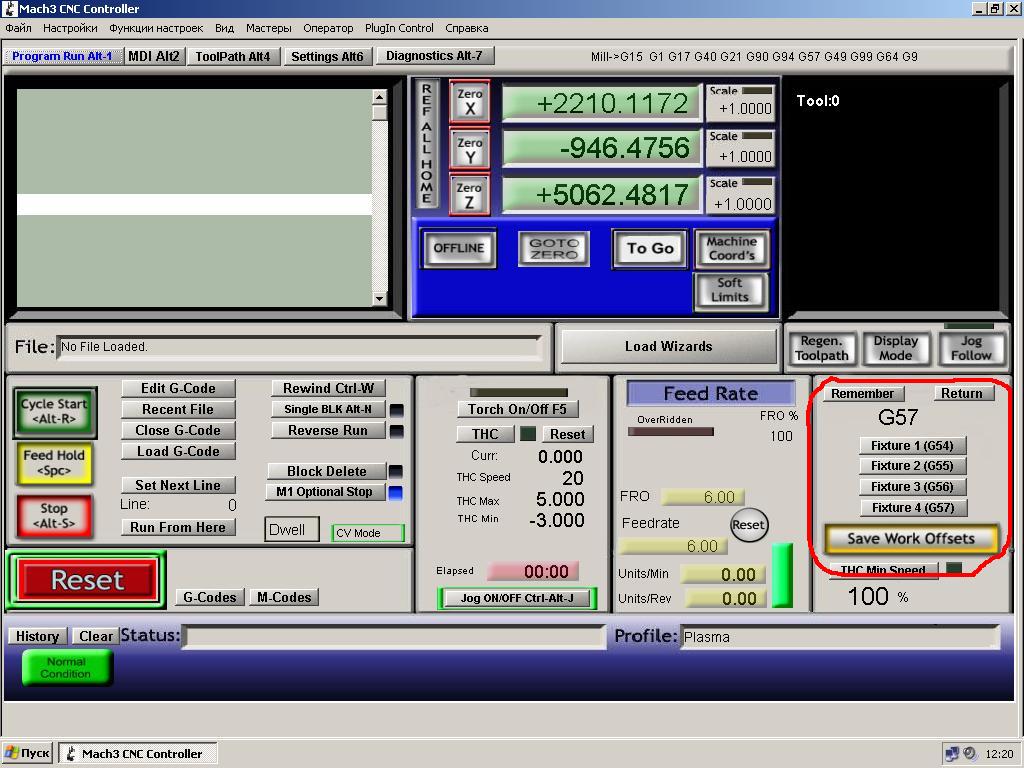Screen dimensions: 1024x768
Task: Open the Вид menu
Action: [x=225, y=28]
